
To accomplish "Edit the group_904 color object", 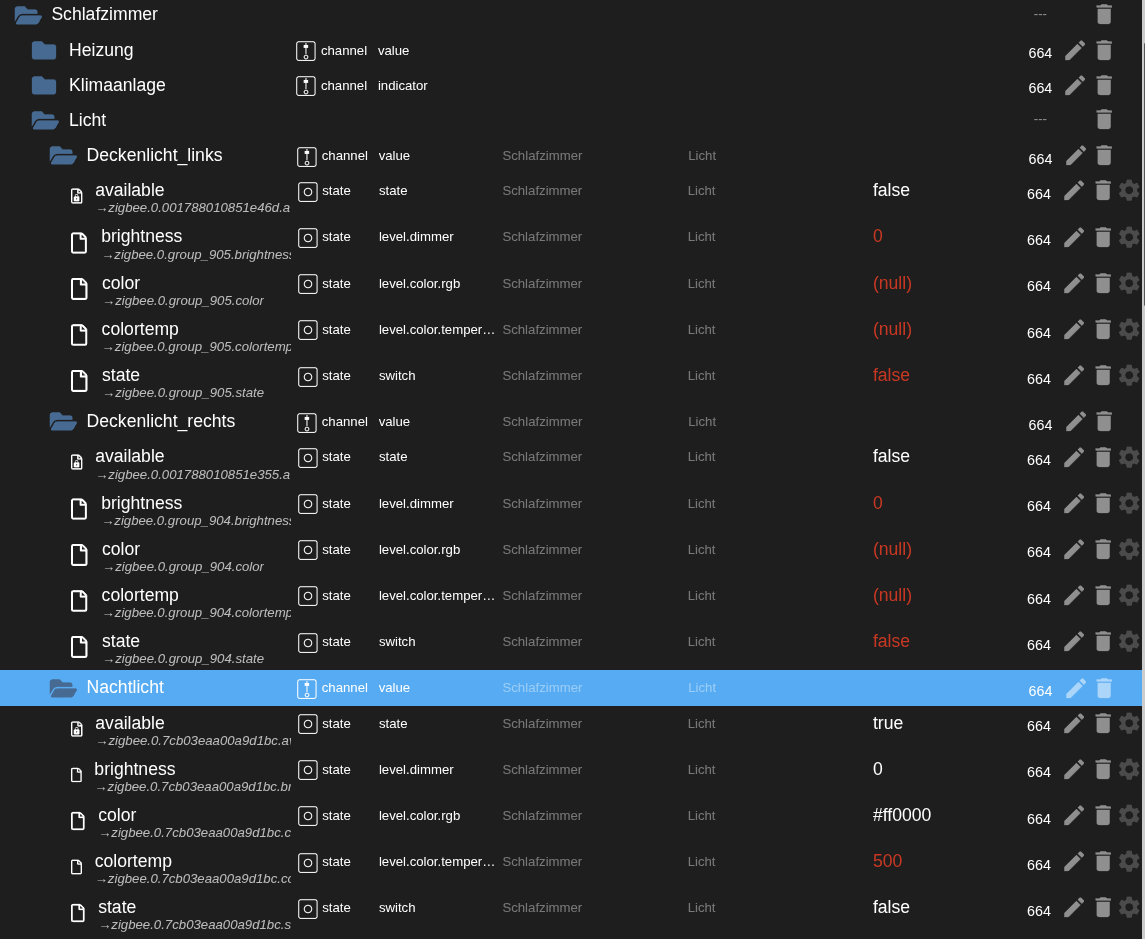I will [x=1073, y=550].
